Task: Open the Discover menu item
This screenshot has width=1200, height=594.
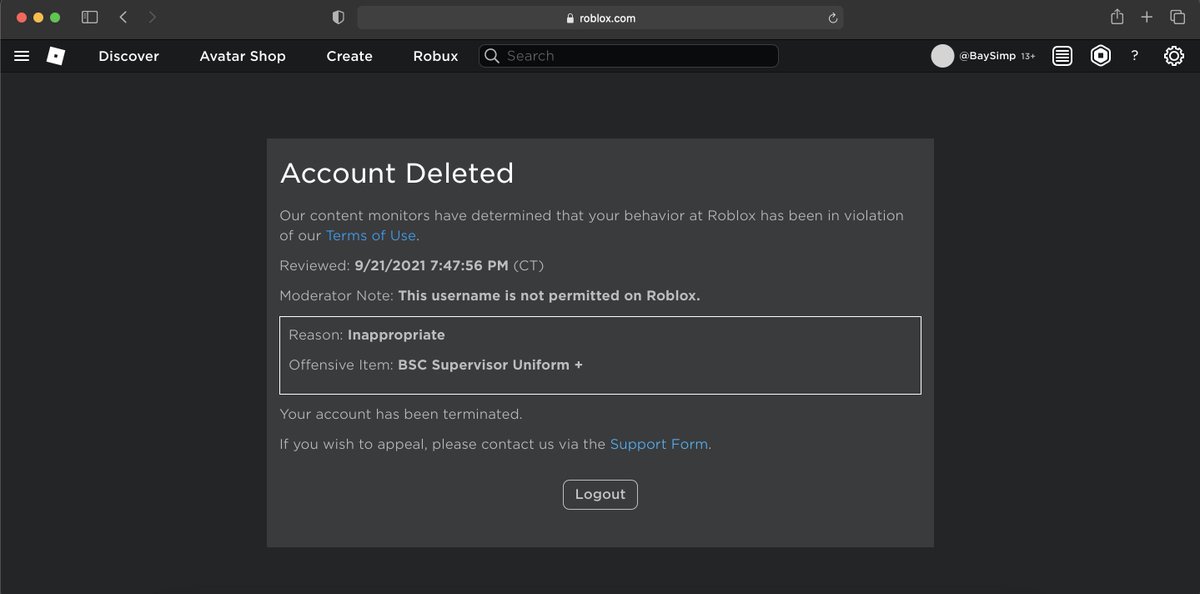Action: (x=129, y=56)
